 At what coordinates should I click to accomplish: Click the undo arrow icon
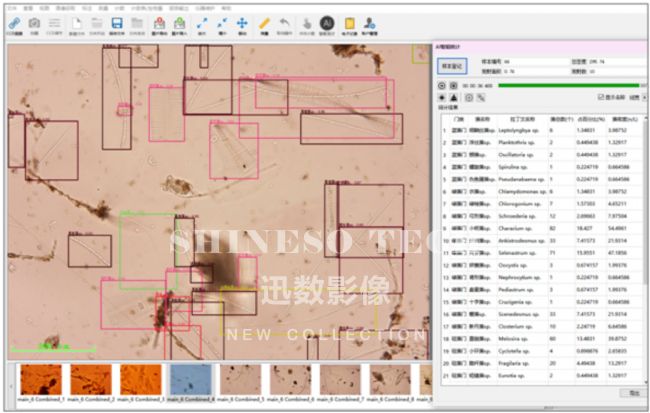click(x=284, y=23)
